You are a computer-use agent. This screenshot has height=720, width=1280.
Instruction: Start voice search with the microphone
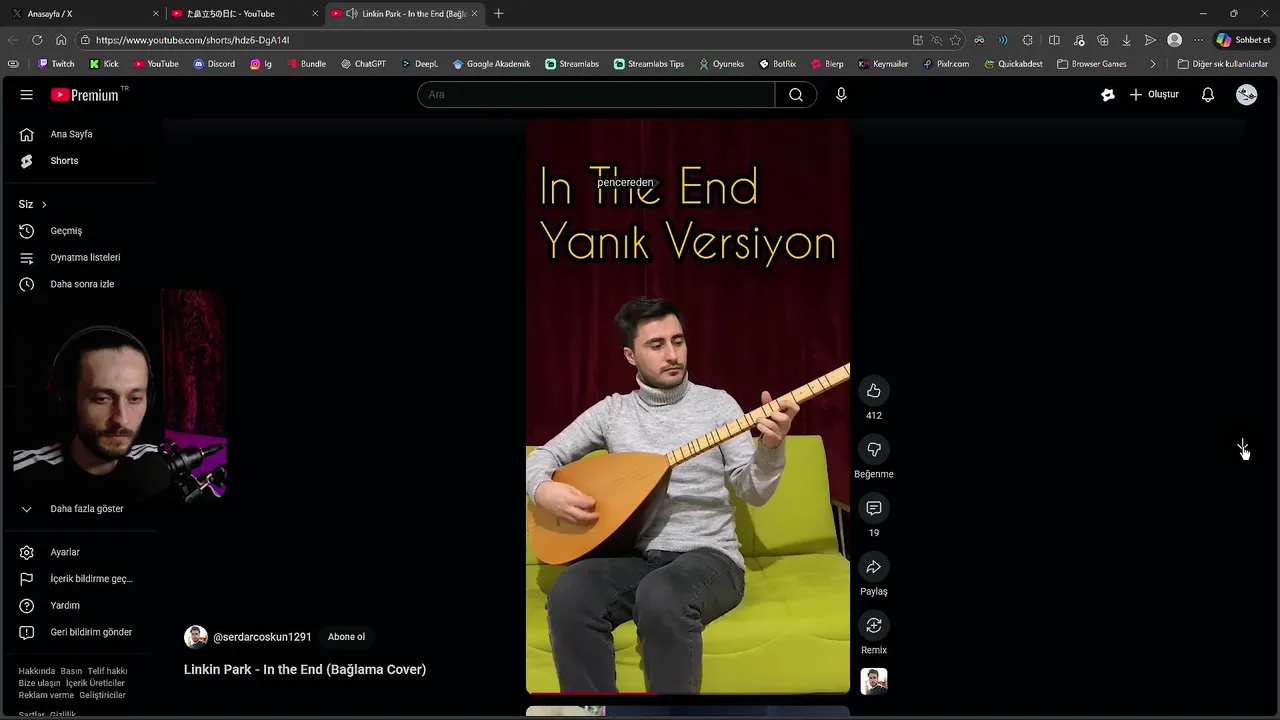[x=841, y=95]
